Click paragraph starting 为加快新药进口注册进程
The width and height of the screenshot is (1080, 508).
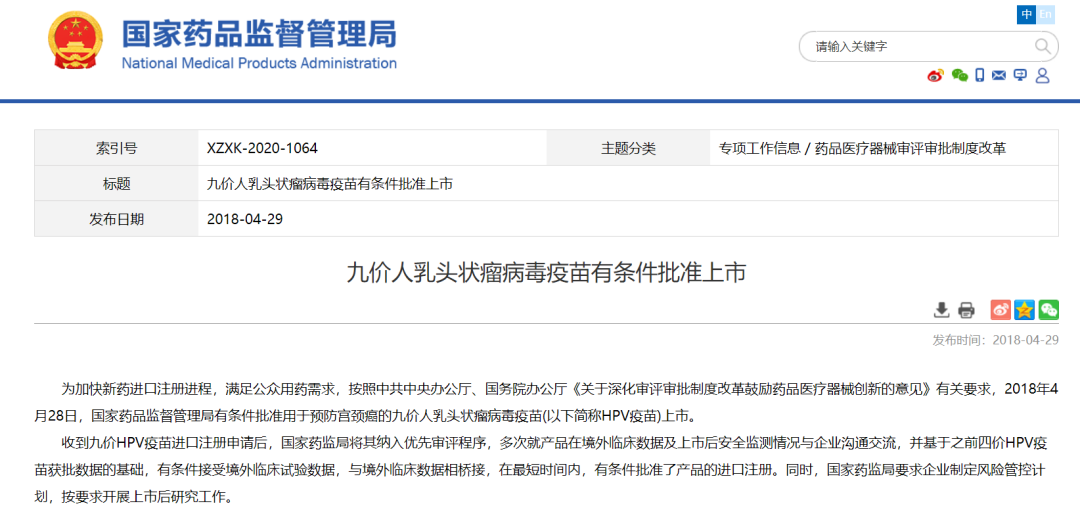click(546, 402)
